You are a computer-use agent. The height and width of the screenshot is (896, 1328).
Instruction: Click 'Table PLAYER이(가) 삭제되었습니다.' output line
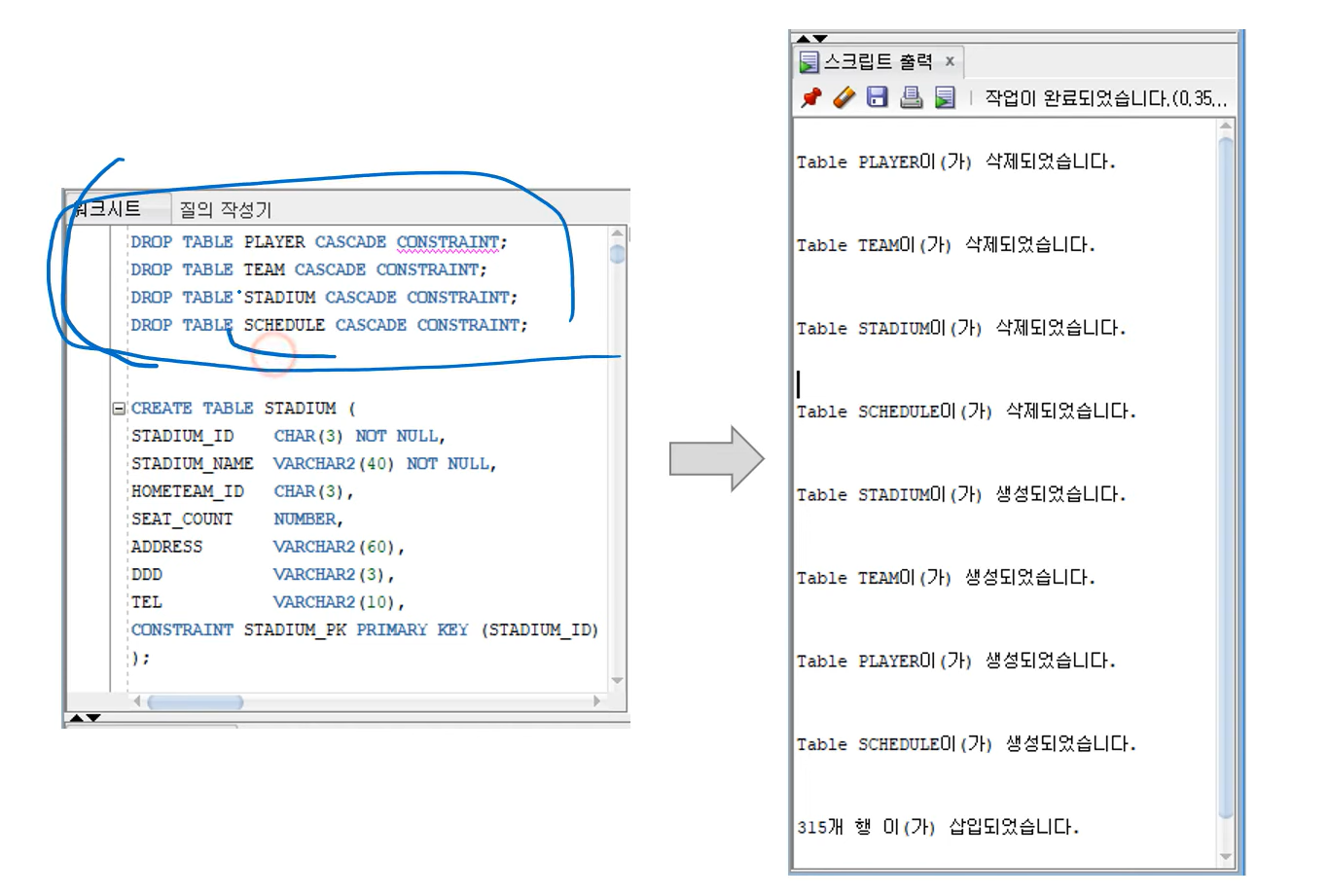point(956,161)
